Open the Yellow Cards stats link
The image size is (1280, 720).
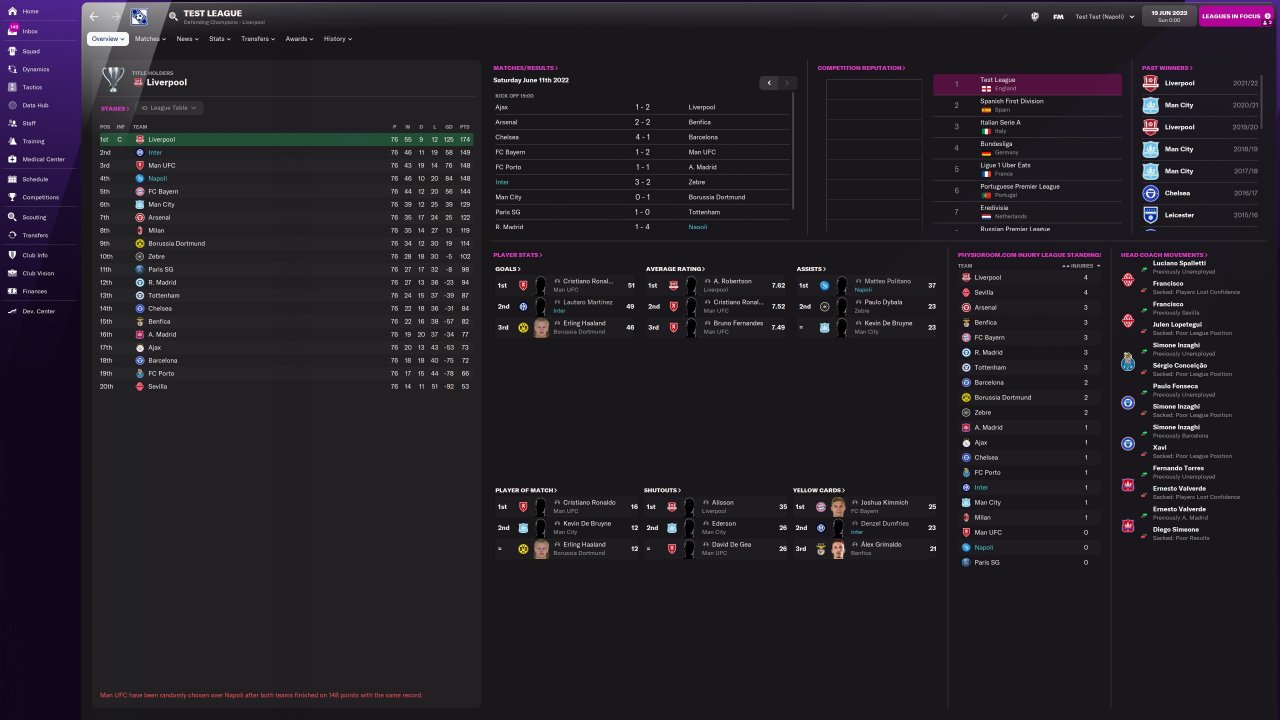point(820,490)
